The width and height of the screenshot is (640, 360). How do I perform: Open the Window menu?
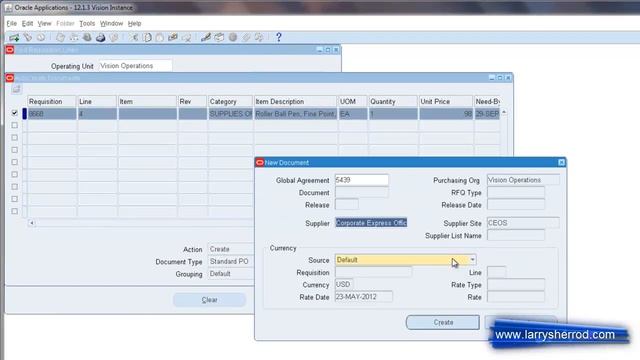(x=111, y=24)
